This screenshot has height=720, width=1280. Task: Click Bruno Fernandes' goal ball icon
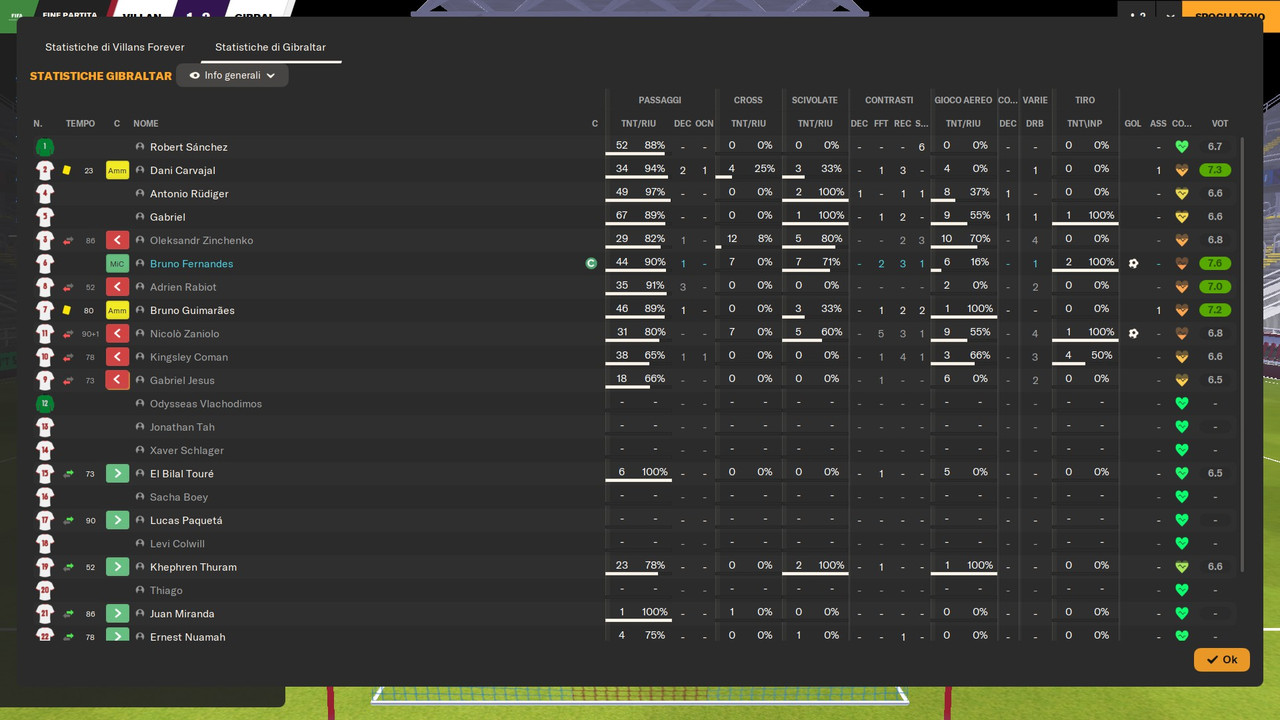click(1133, 264)
